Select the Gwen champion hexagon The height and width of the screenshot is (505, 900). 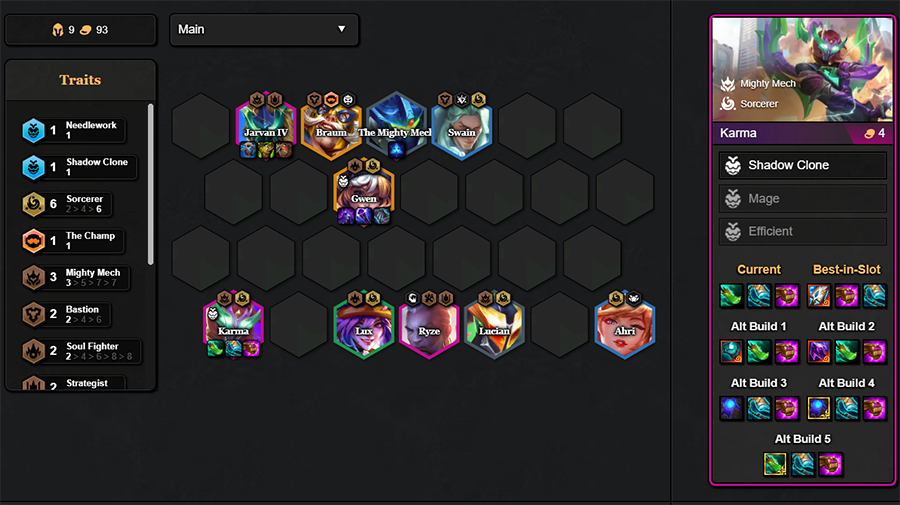click(x=364, y=192)
